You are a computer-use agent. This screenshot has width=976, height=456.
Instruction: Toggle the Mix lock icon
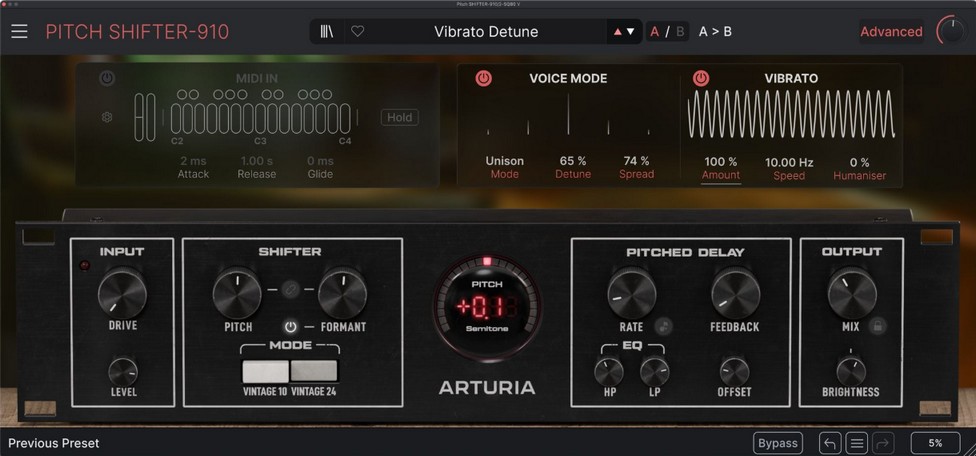tap(878, 326)
